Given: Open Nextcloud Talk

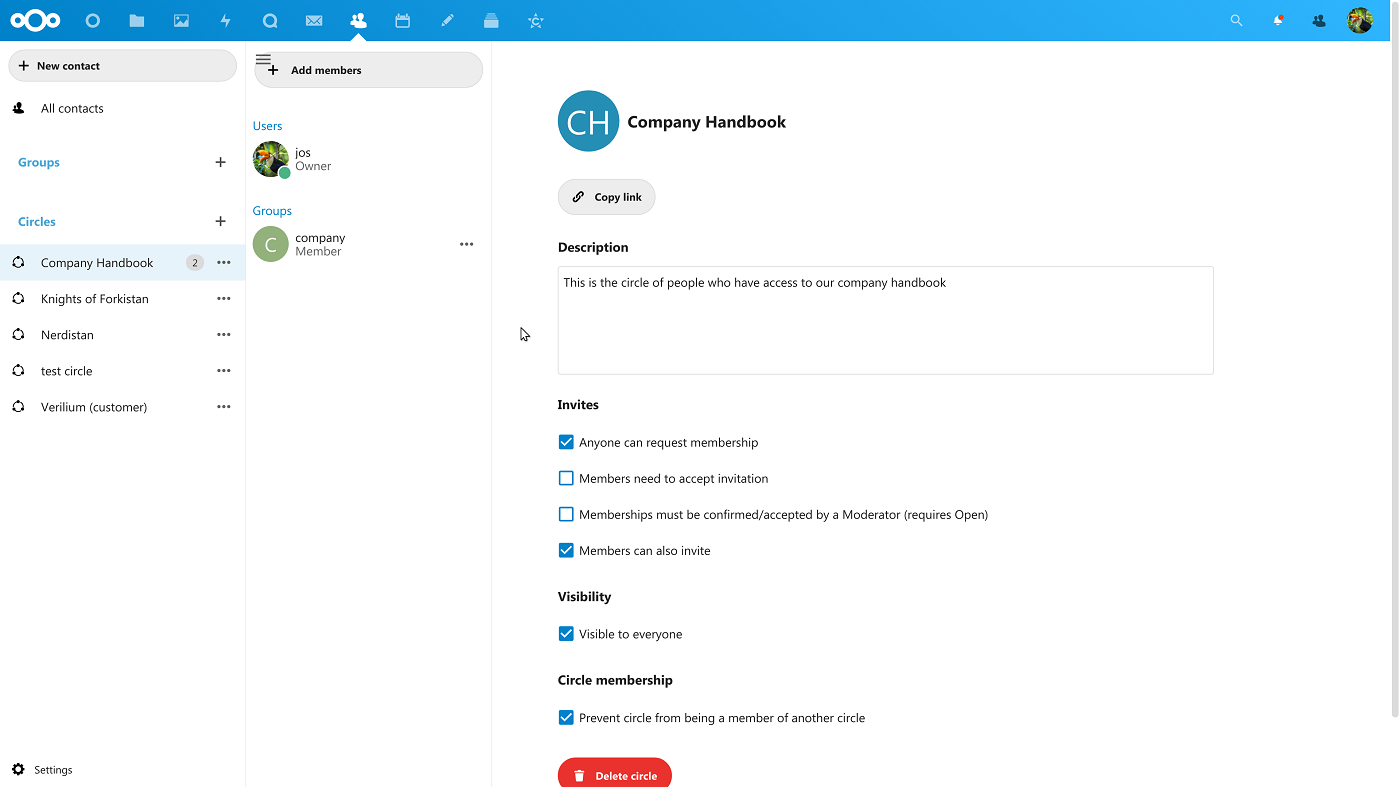Looking at the screenshot, I should (270, 20).
